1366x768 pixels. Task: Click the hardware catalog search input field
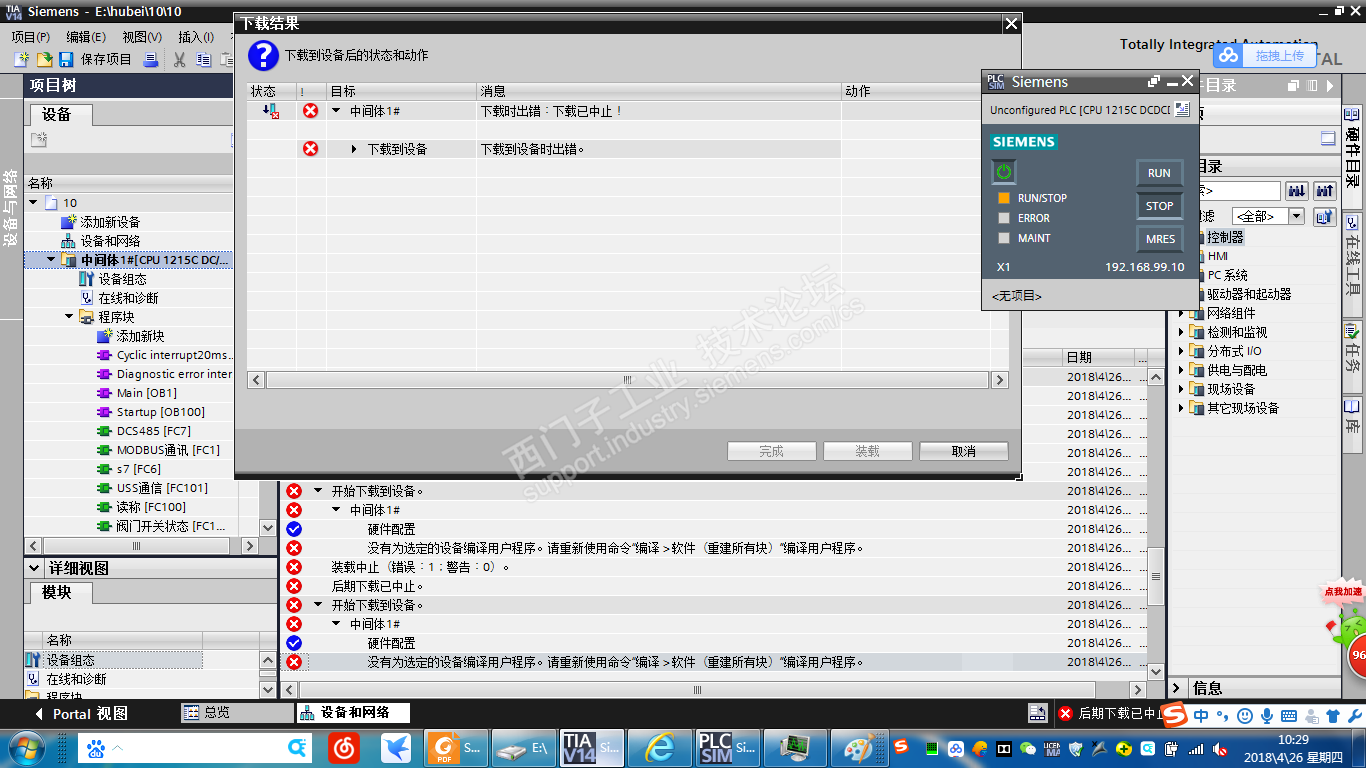coord(1239,190)
